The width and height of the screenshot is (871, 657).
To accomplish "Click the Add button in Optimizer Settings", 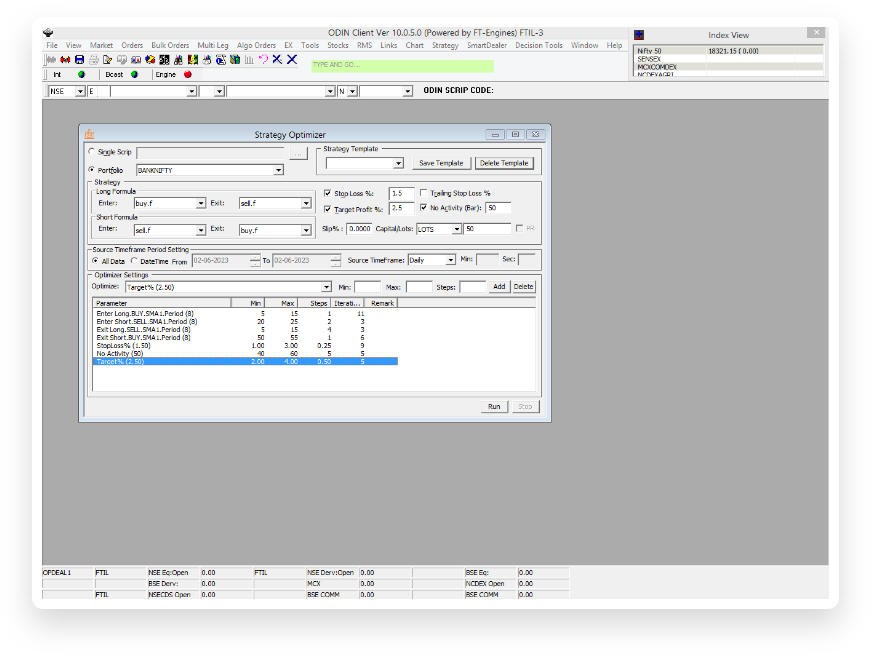I will tap(499, 287).
